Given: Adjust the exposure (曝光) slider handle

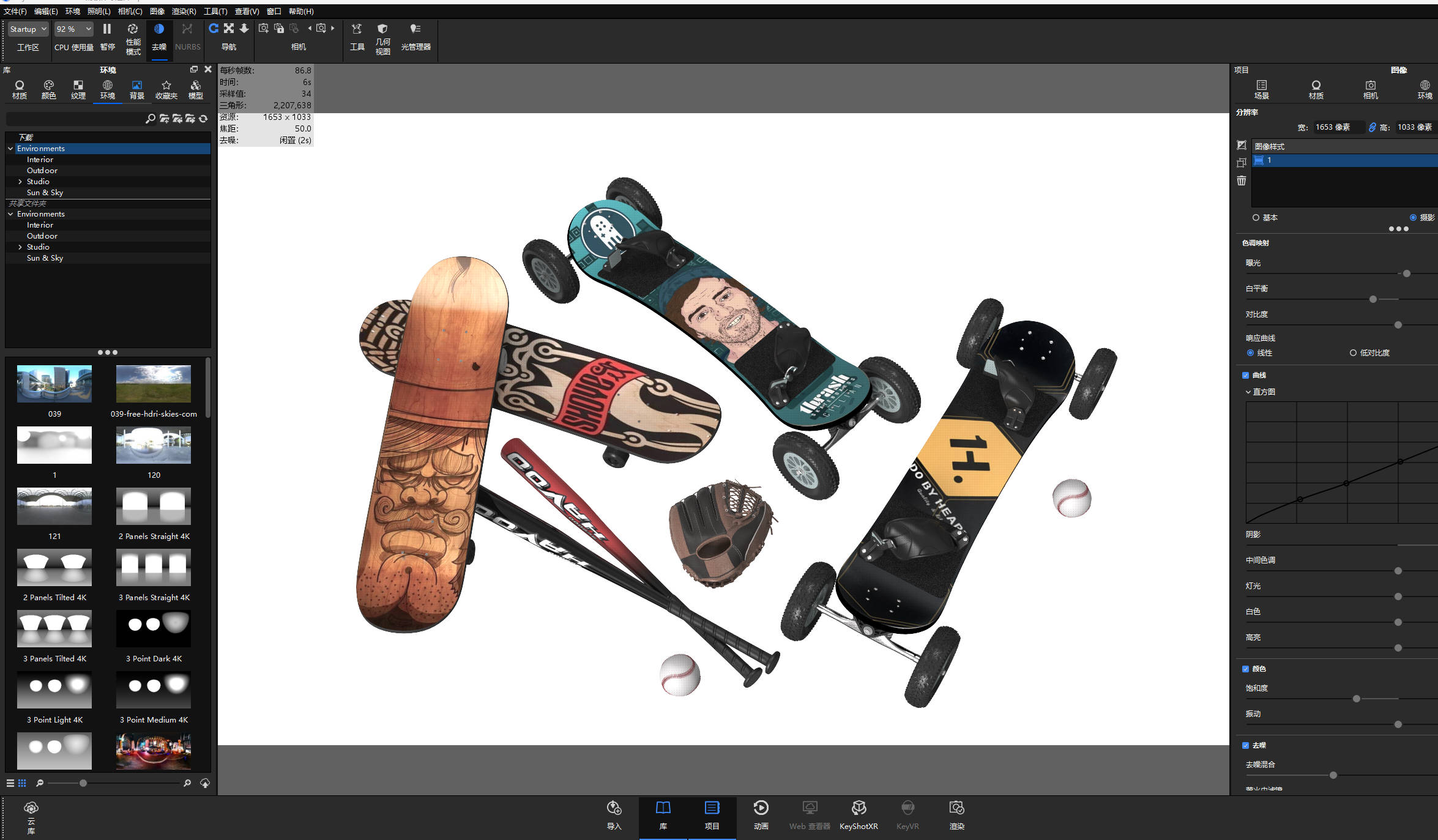Looking at the screenshot, I should tap(1407, 273).
